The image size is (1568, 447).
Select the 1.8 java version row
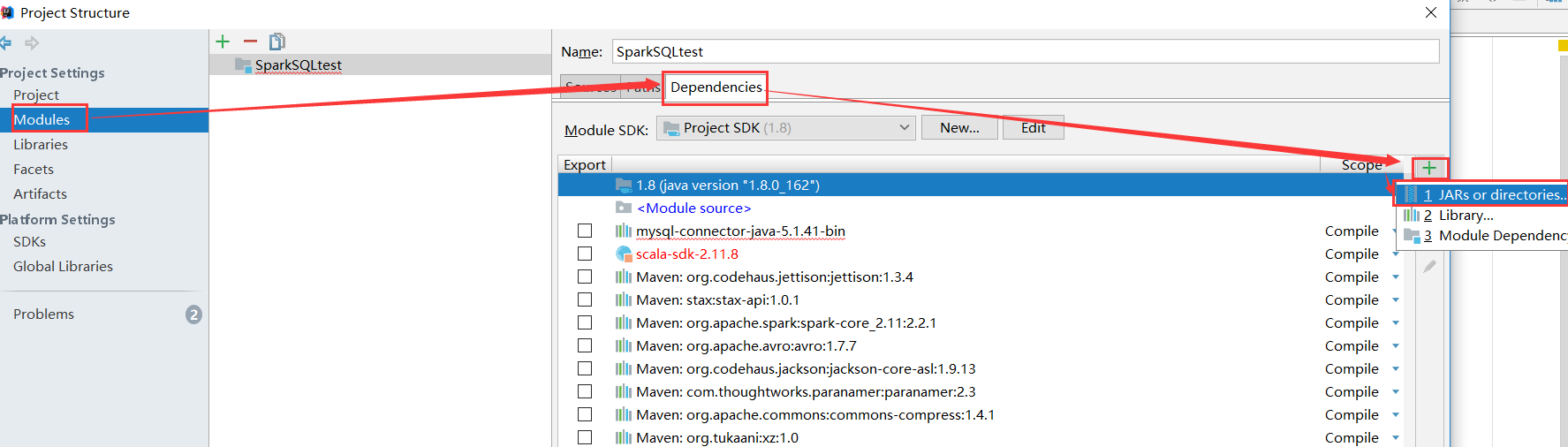click(x=980, y=185)
